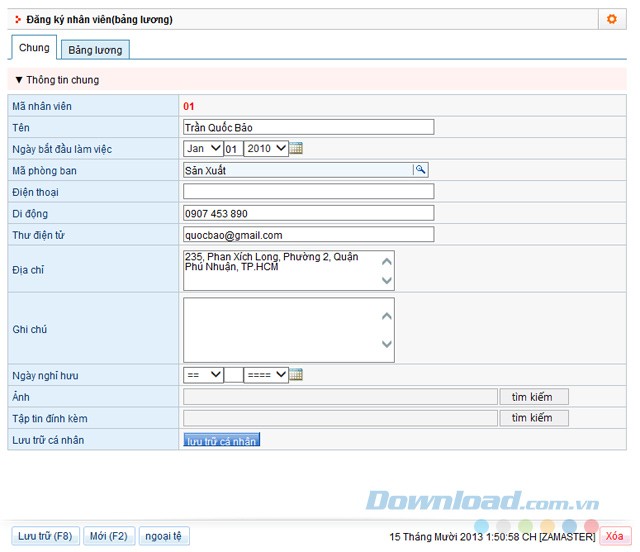The image size is (640, 552).
Task: Click the Xóa delete button
Action: coord(614,536)
